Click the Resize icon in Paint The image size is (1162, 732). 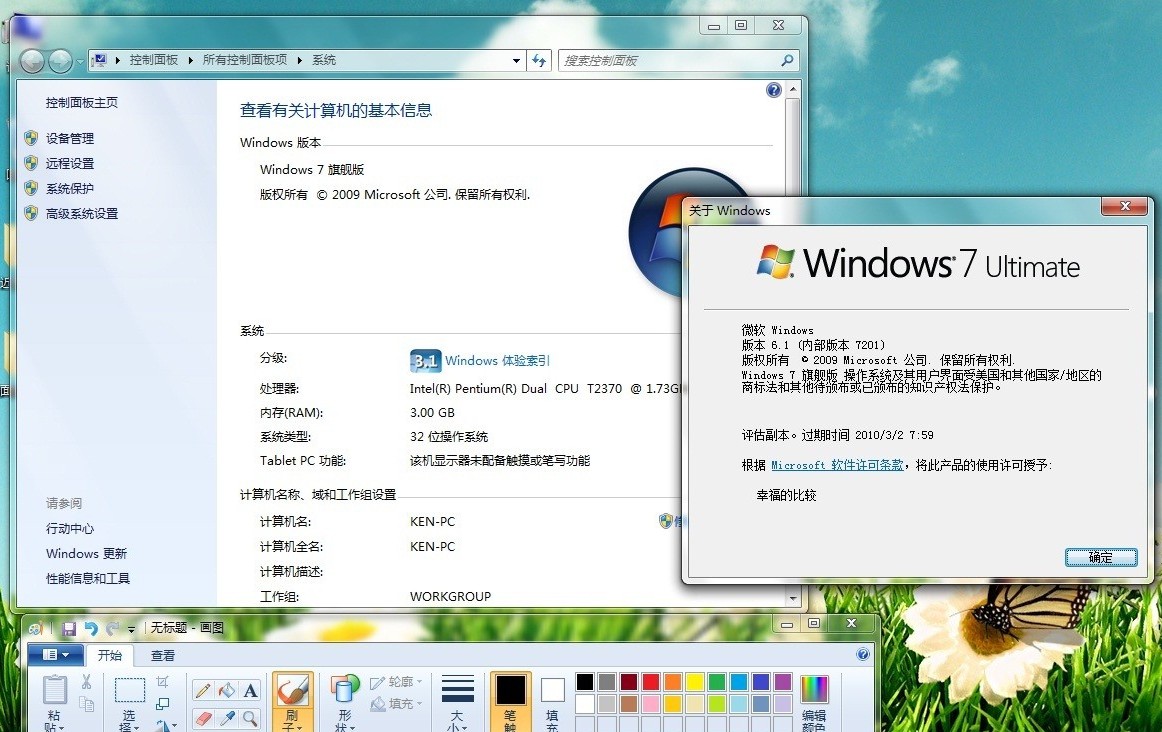pyautogui.click(x=162, y=704)
